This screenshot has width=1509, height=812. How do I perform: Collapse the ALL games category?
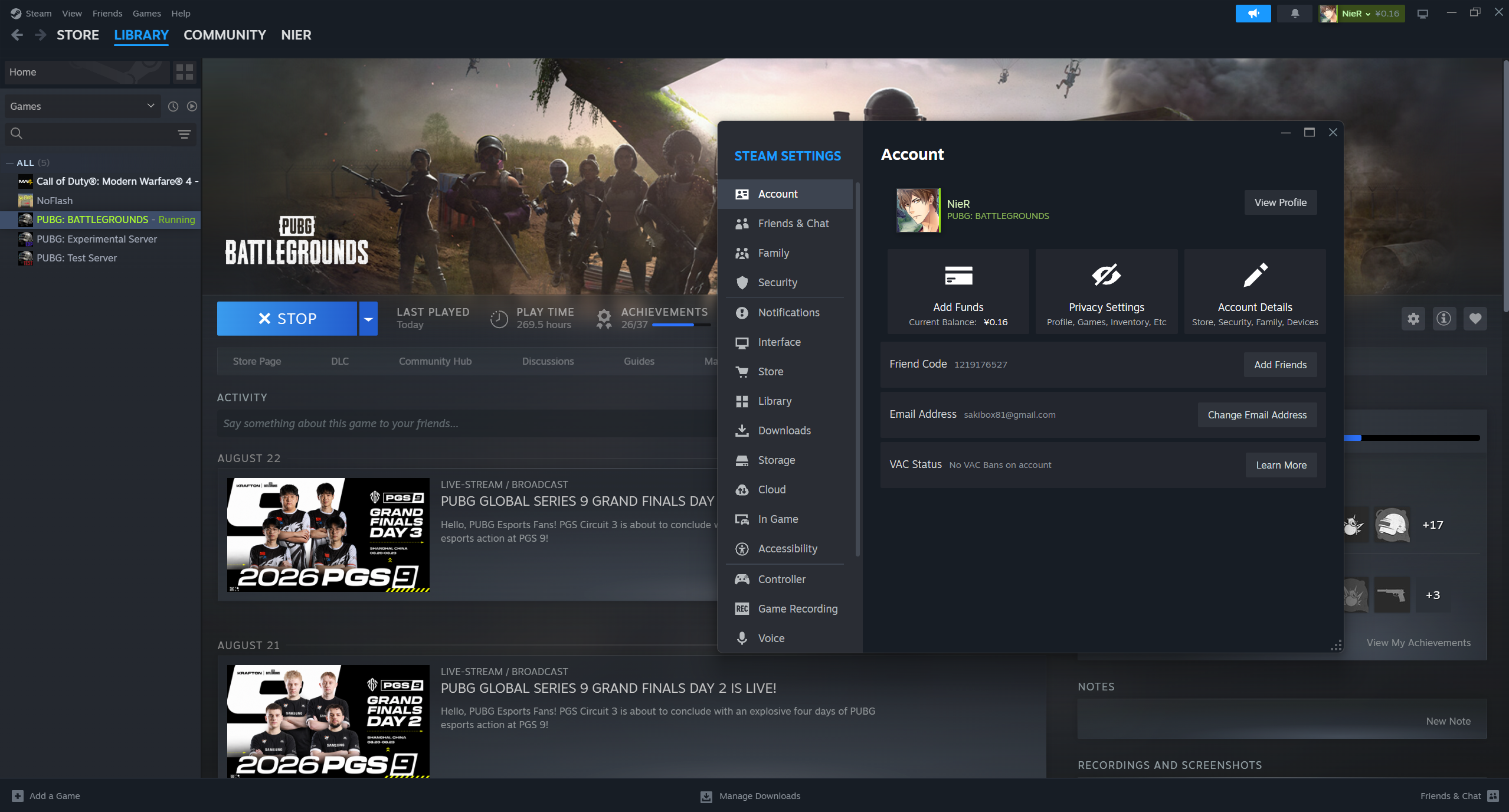[x=9, y=163]
